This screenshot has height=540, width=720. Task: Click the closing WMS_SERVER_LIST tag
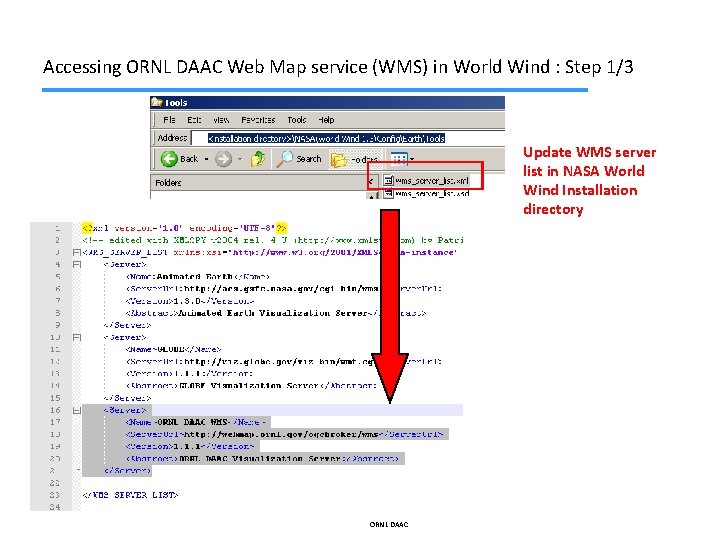tap(130, 495)
